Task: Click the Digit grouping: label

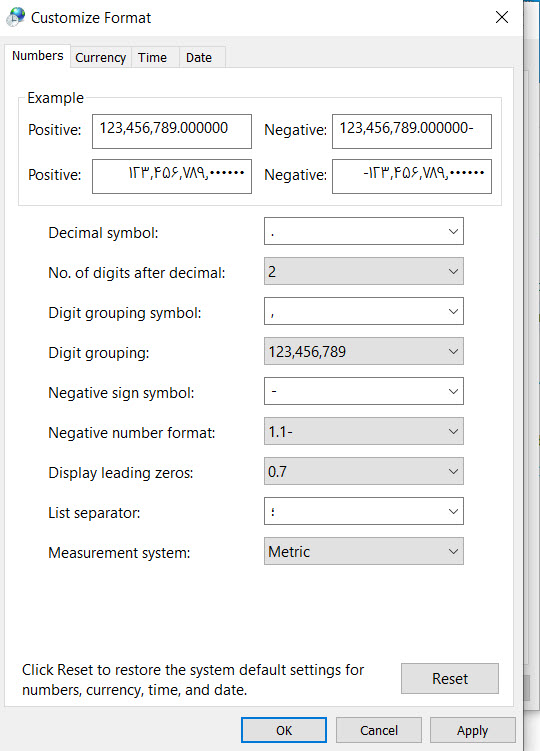Action: (x=99, y=353)
